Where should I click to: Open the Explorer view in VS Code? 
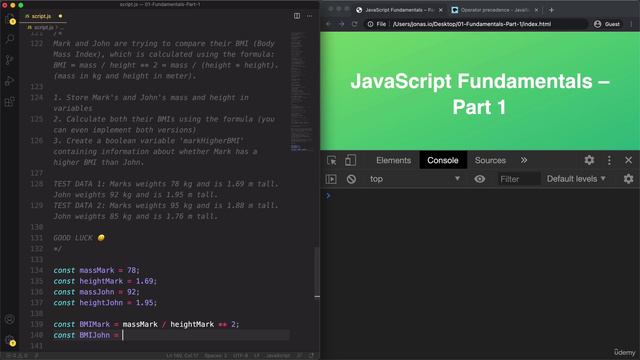pos(10,19)
